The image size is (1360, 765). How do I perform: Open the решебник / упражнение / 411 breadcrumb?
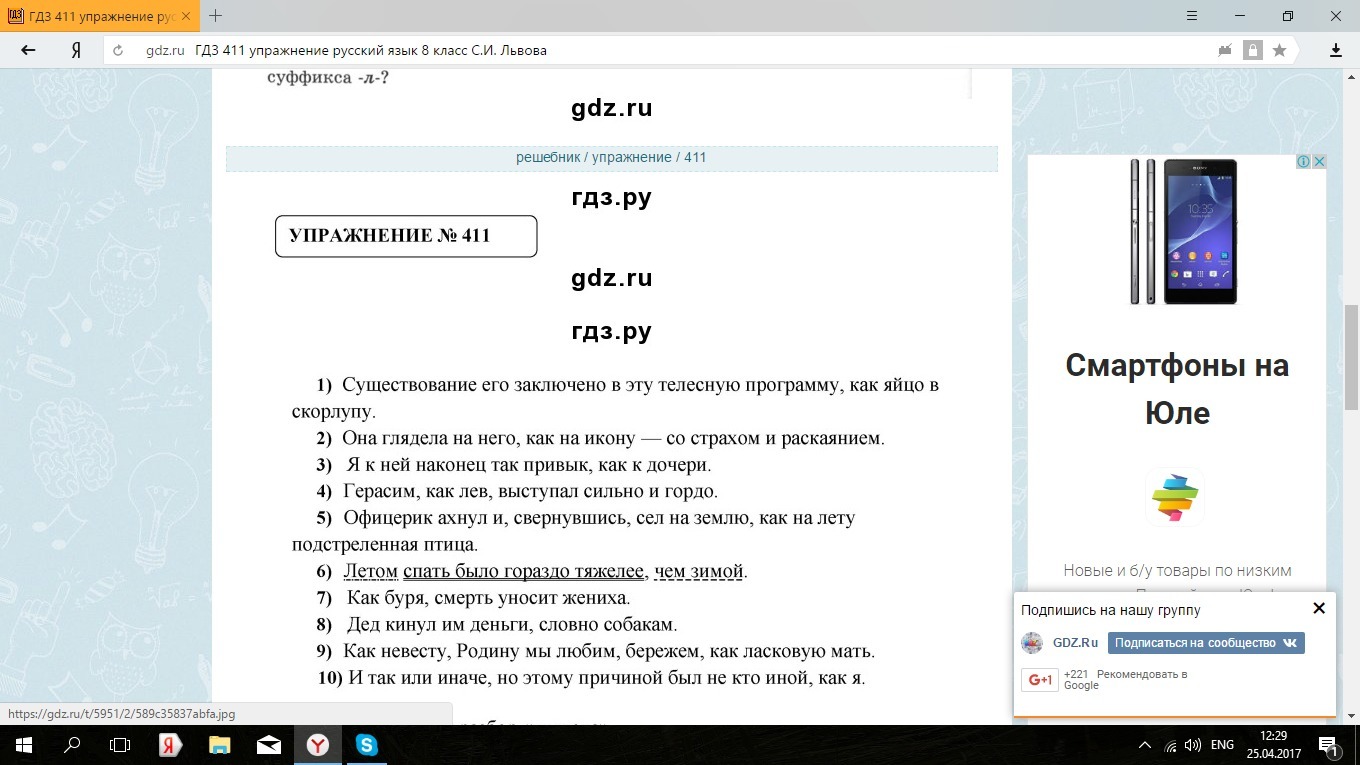coord(611,158)
